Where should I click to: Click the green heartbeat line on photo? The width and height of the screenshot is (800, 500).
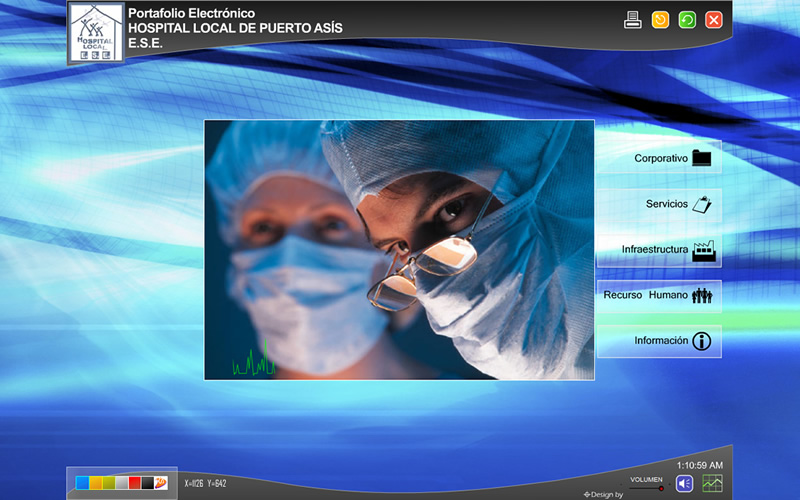click(x=254, y=359)
